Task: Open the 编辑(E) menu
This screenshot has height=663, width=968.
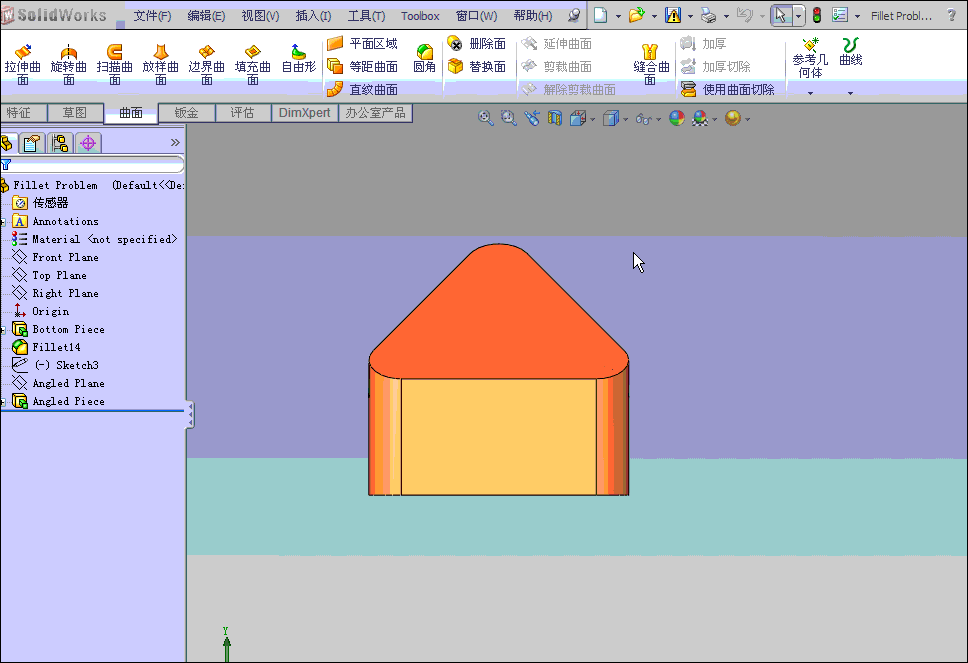Action: point(206,16)
